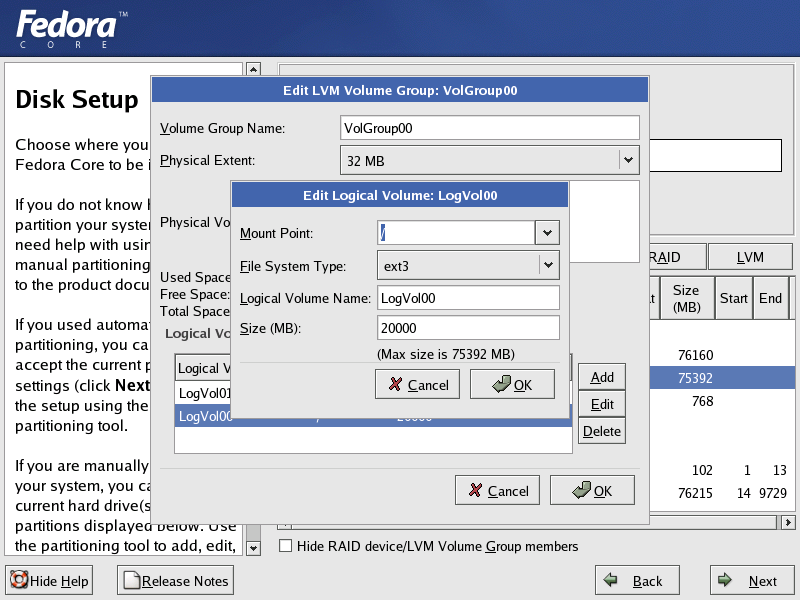The height and width of the screenshot is (600, 800).
Task: Confirm Edit Logical Volume with OK
Action: pos(512,385)
